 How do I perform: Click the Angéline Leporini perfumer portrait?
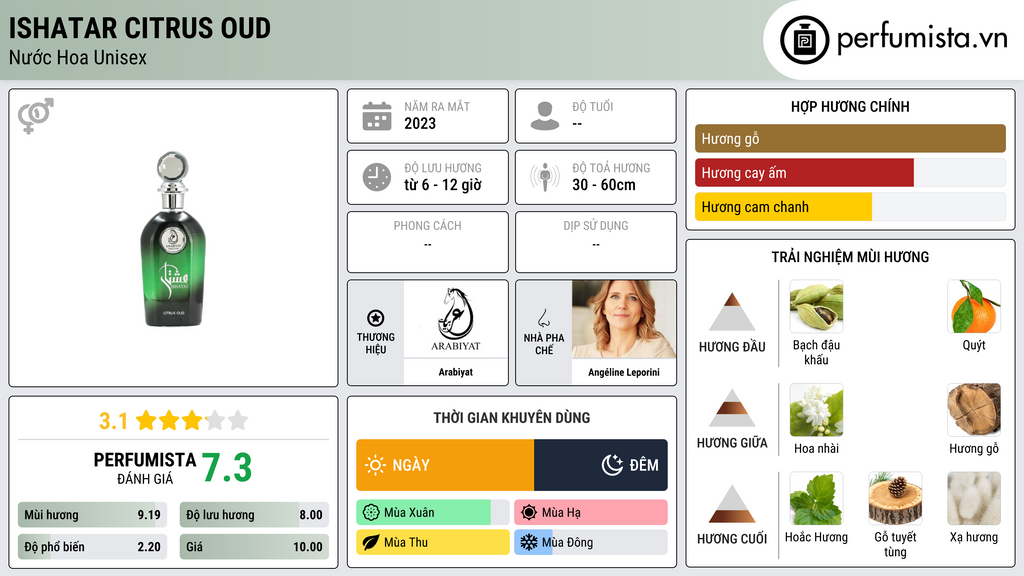click(x=624, y=319)
